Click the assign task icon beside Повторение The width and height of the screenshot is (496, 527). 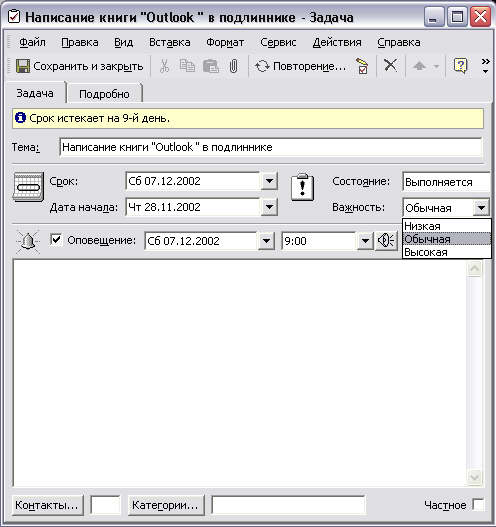(x=362, y=66)
